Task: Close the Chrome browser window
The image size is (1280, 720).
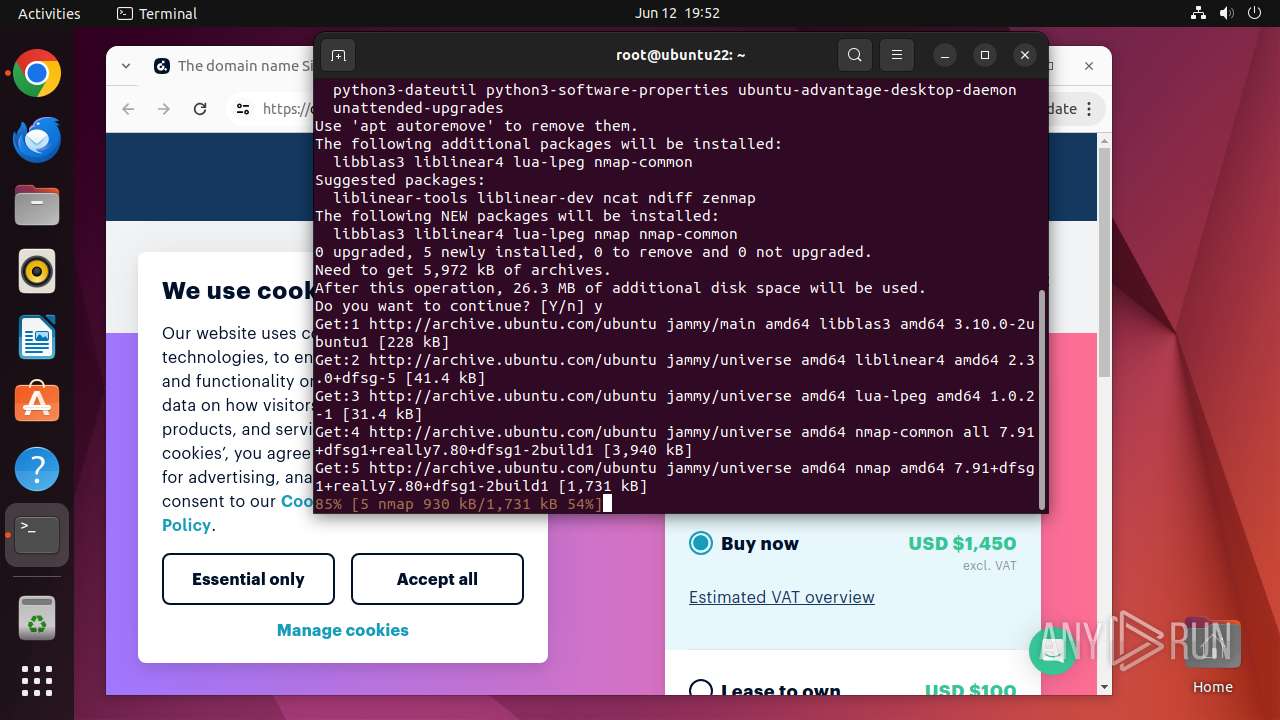Action: 1090,66
